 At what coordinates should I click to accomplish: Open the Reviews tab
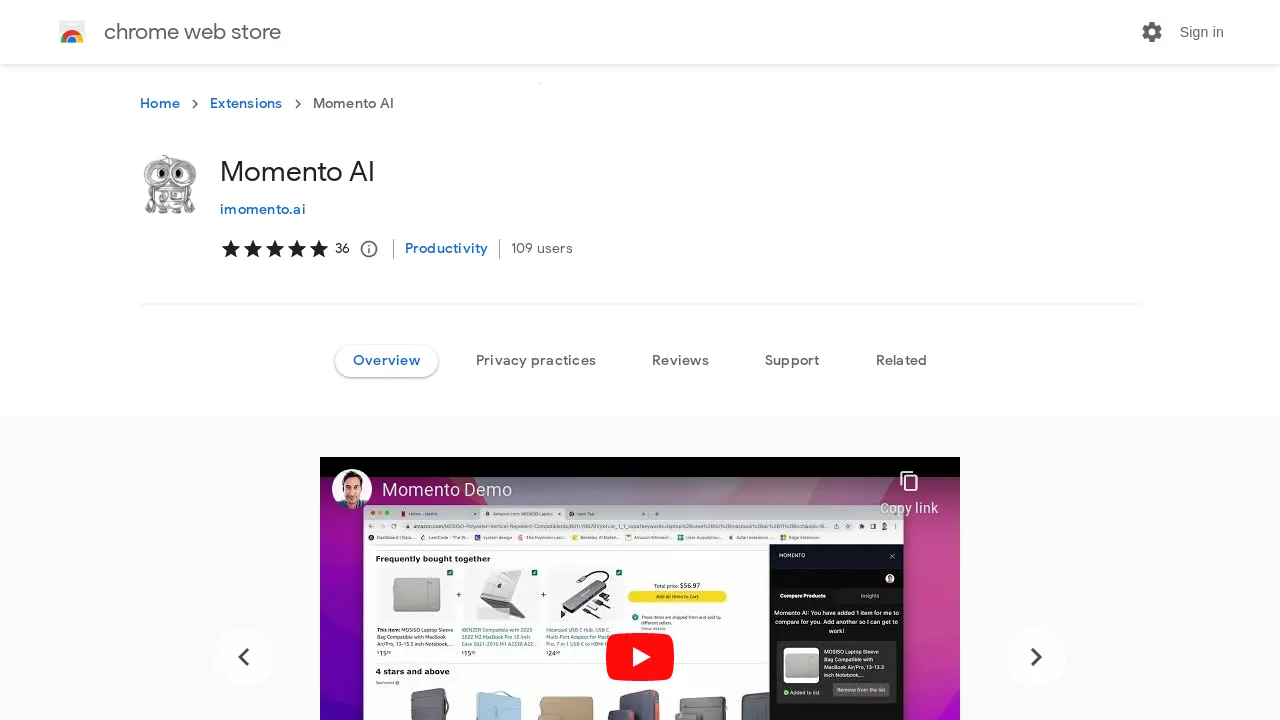coord(680,361)
